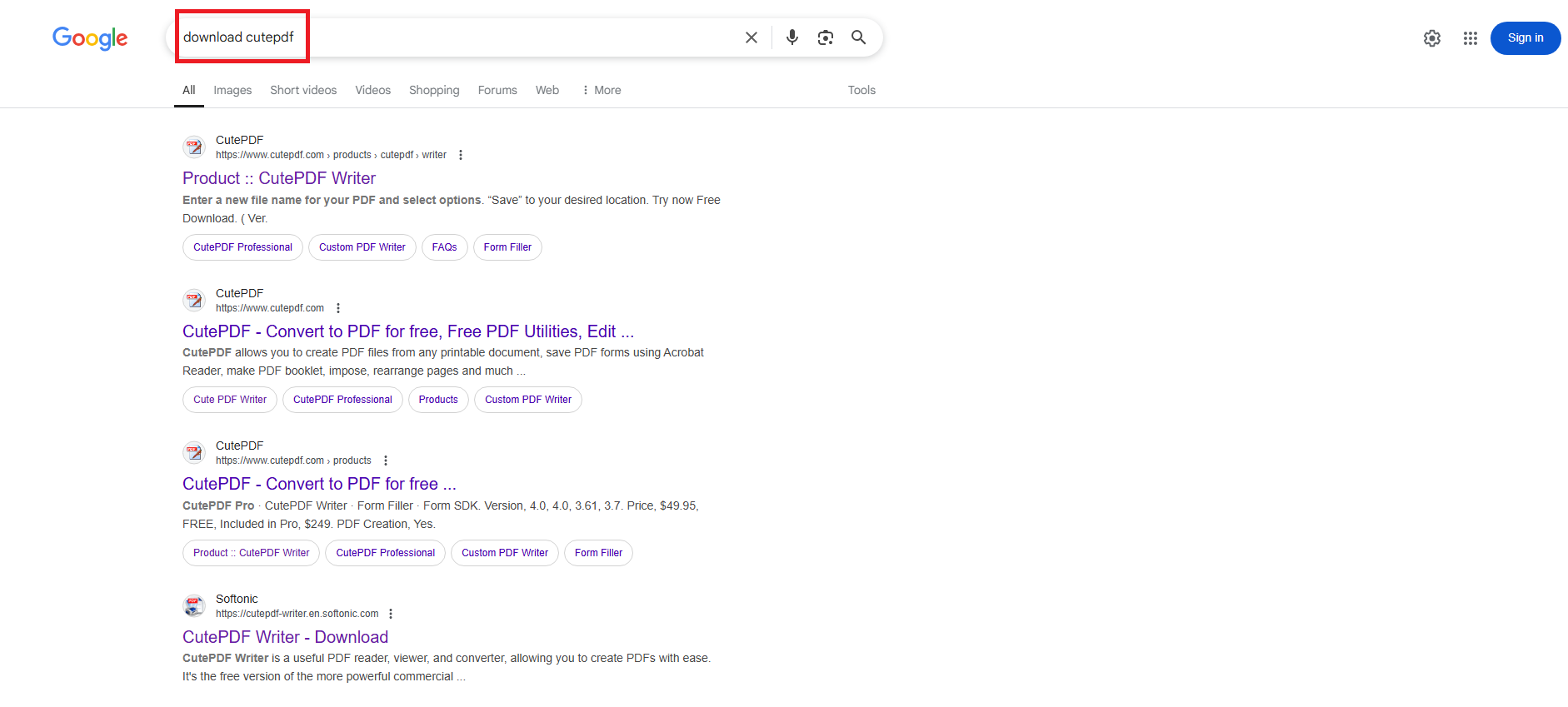Focus the search field containing download cutepdf

(458, 37)
